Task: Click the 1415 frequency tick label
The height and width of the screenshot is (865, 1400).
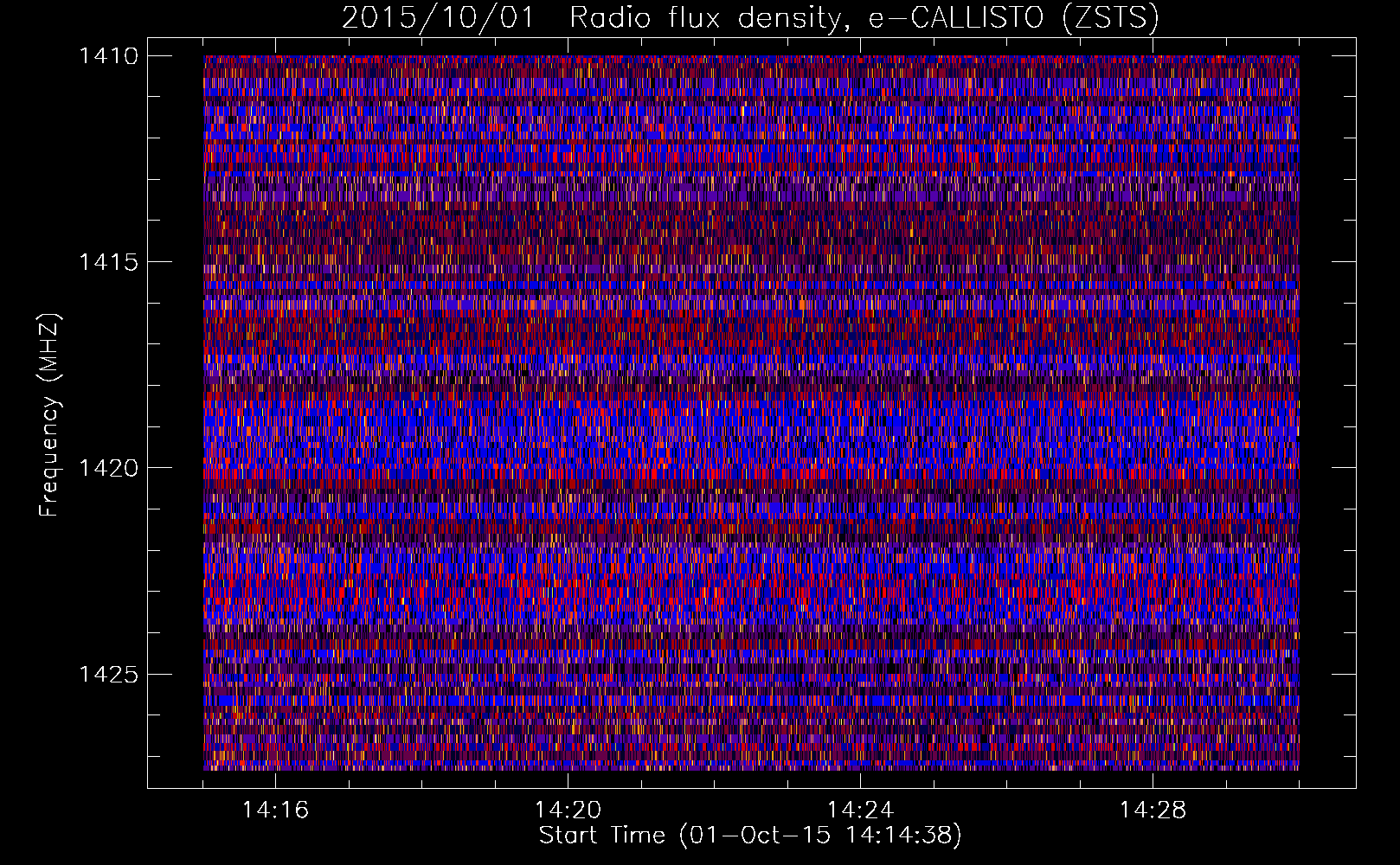Action: point(108,262)
